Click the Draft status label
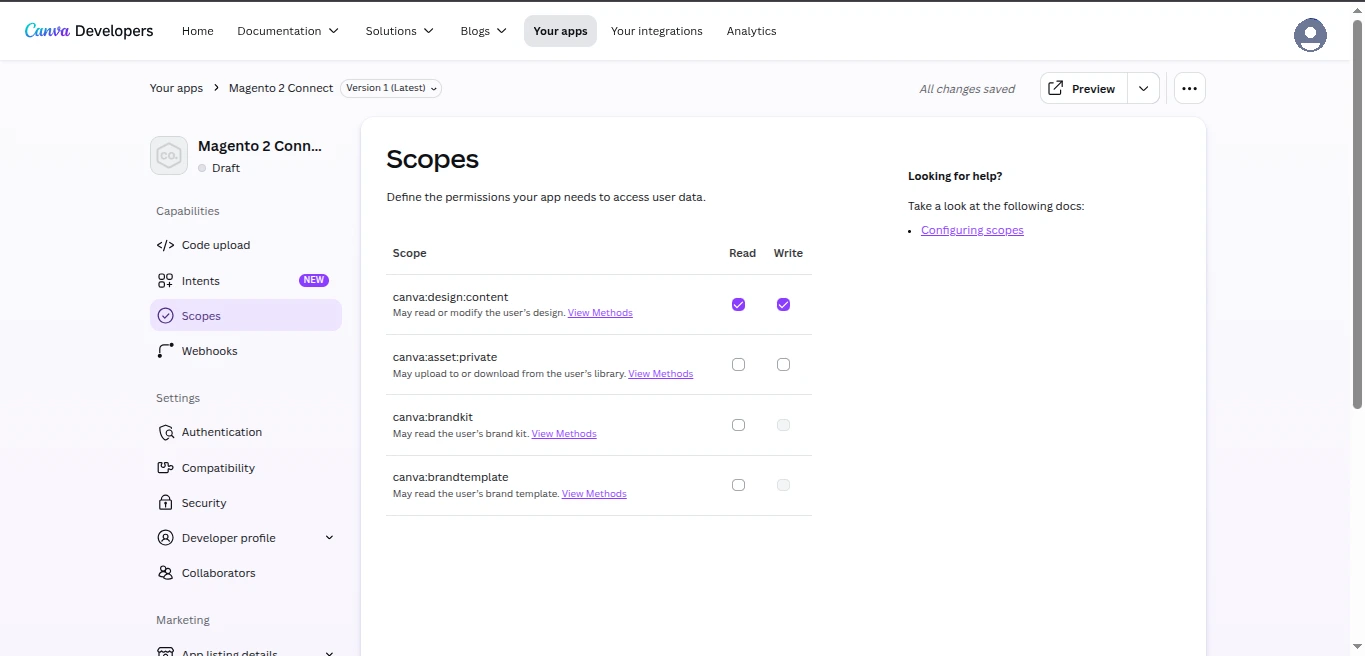The width and height of the screenshot is (1365, 656). tap(226, 168)
